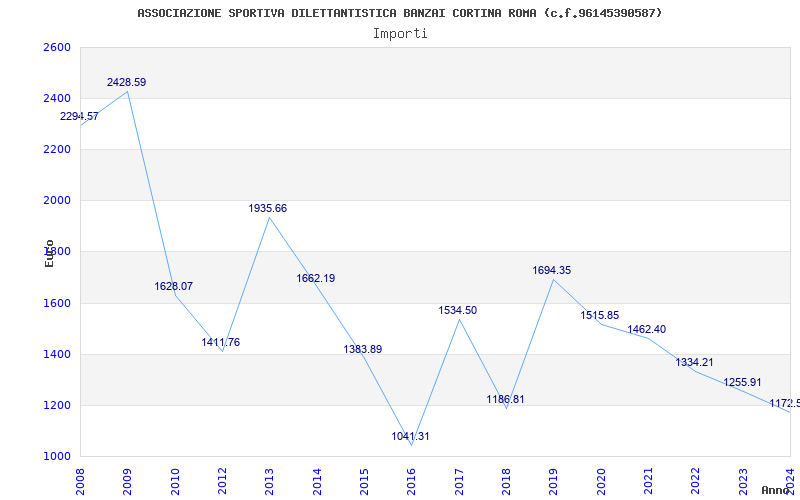This screenshot has width=800, height=500.
Task: Click the y-axis value 2400
Action: (55, 98)
